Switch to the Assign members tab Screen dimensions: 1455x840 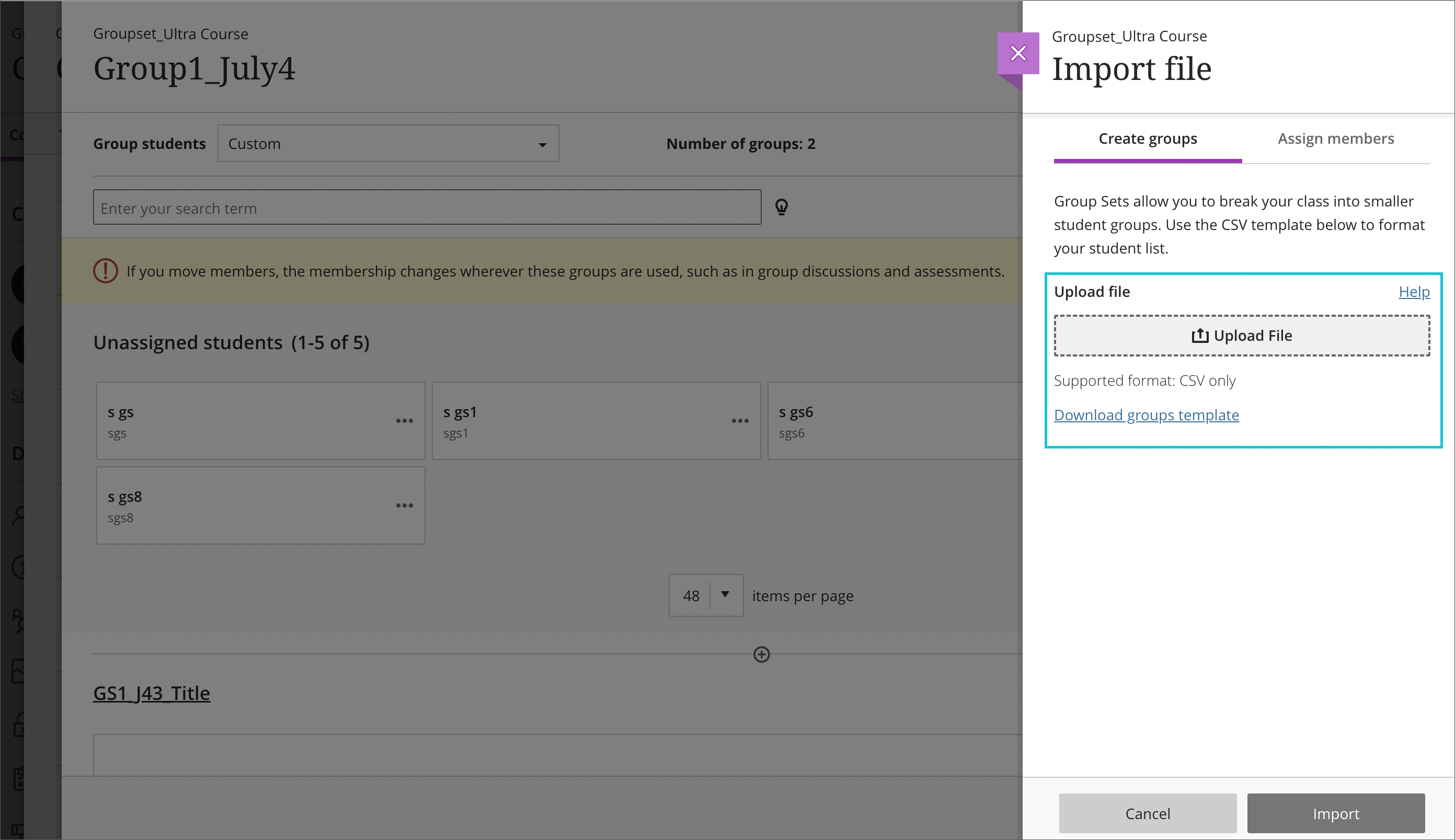pyautogui.click(x=1336, y=139)
